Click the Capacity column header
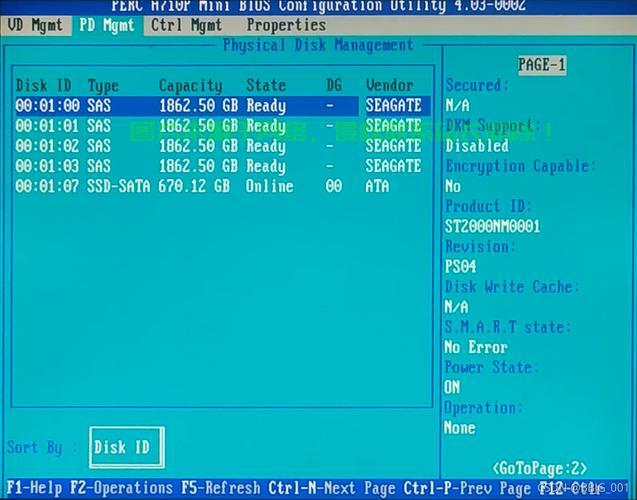The width and height of the screenshot is (637, 500). coord(191,86)
